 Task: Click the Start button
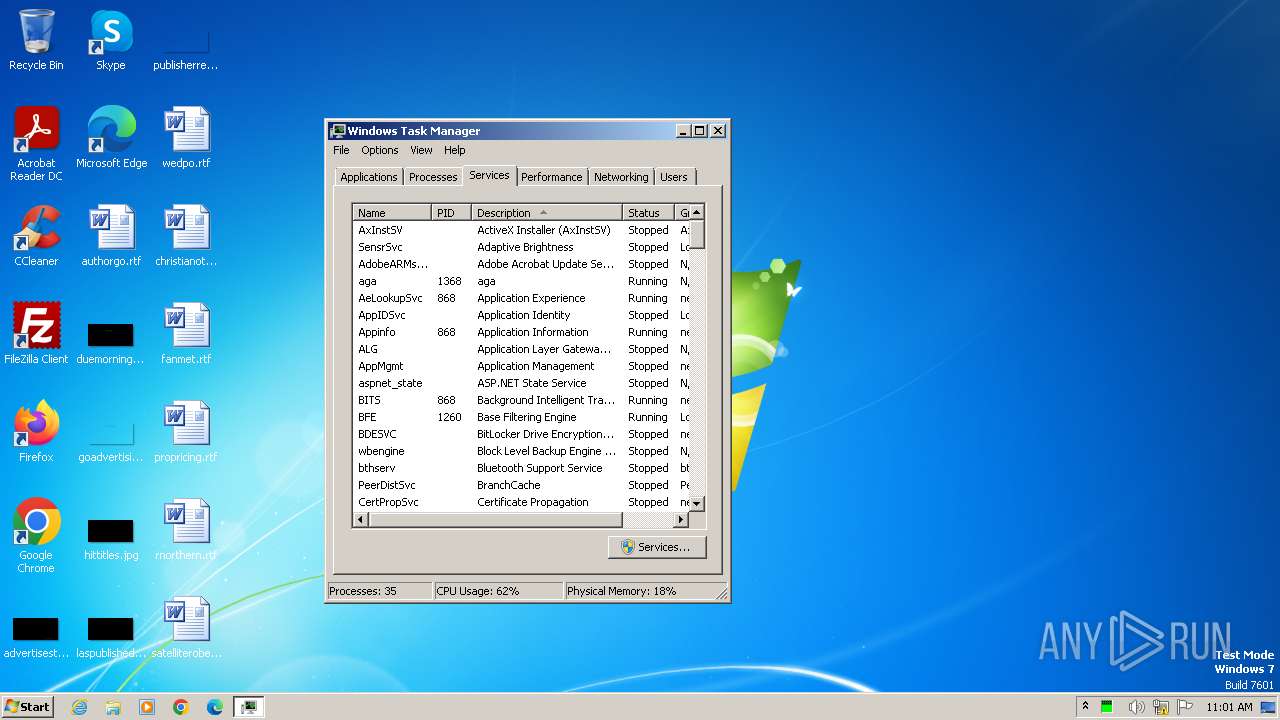pyautogui.click(x=28, y=706)
